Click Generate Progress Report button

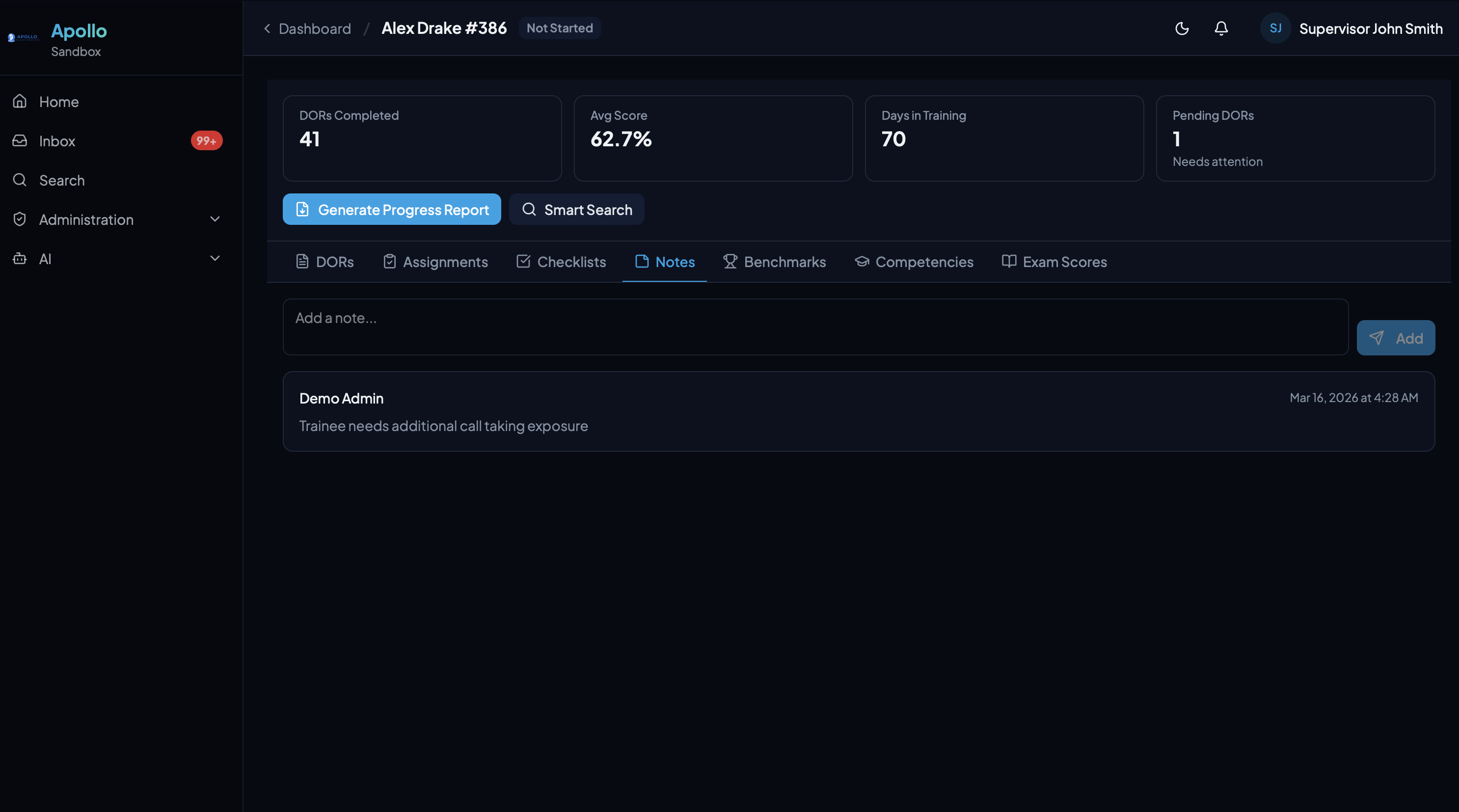coord(391,210)
